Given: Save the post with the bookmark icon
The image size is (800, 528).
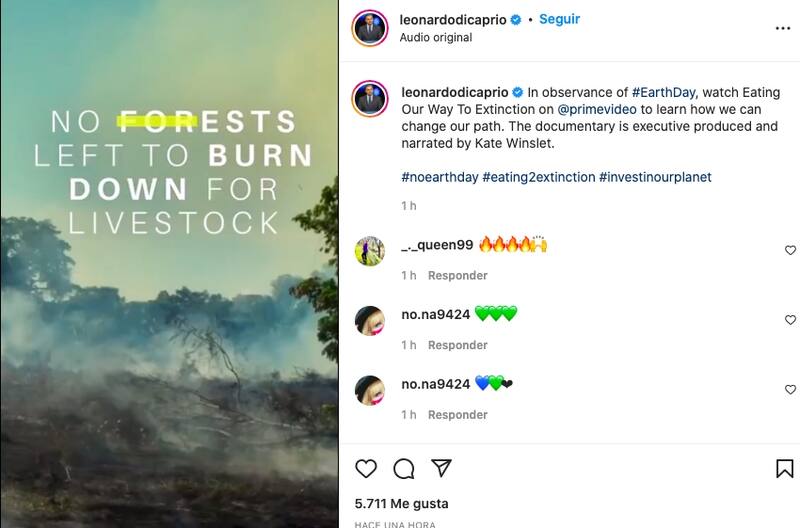Looking at the screenshot, I should click(785, 468).
